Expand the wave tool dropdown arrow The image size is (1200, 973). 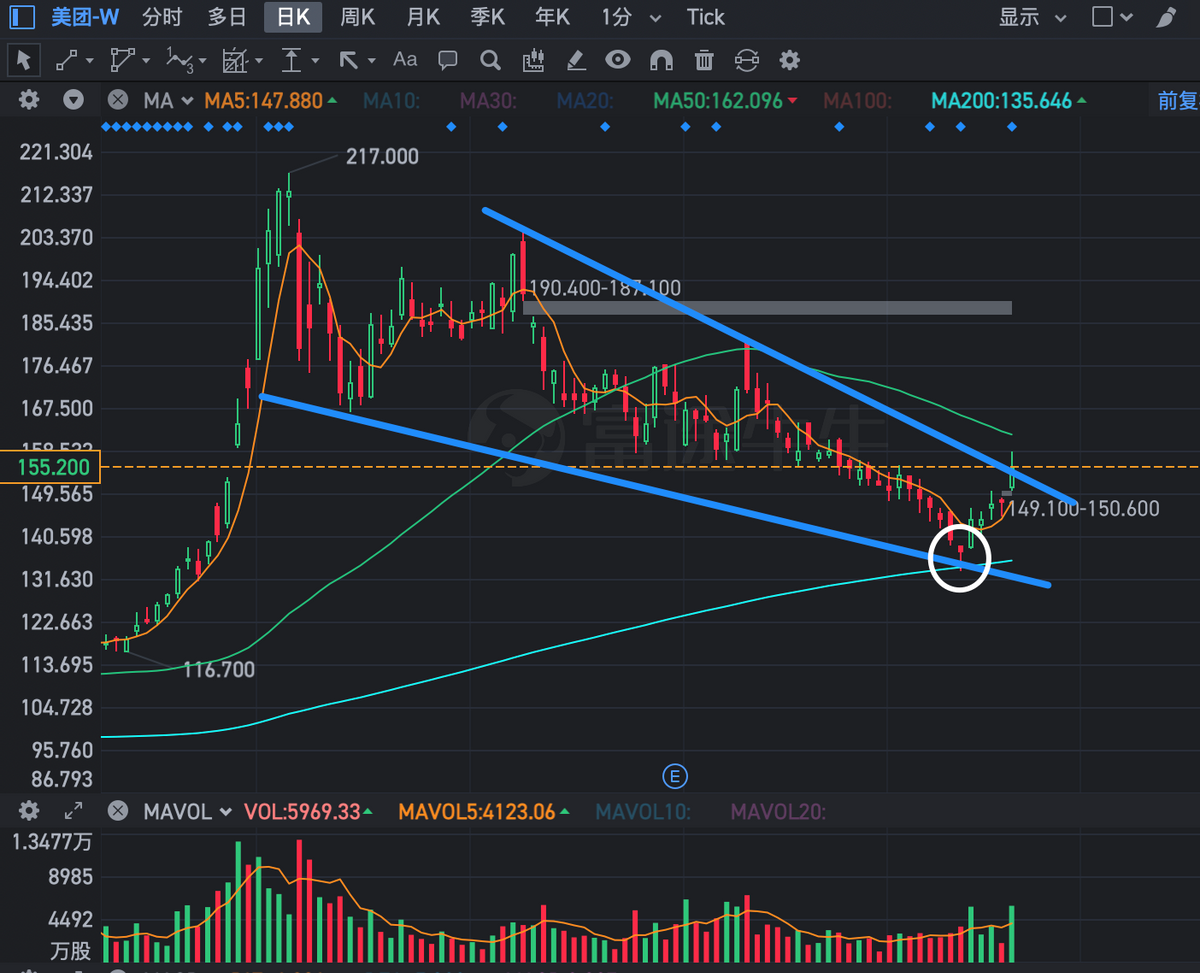(203, 61)
